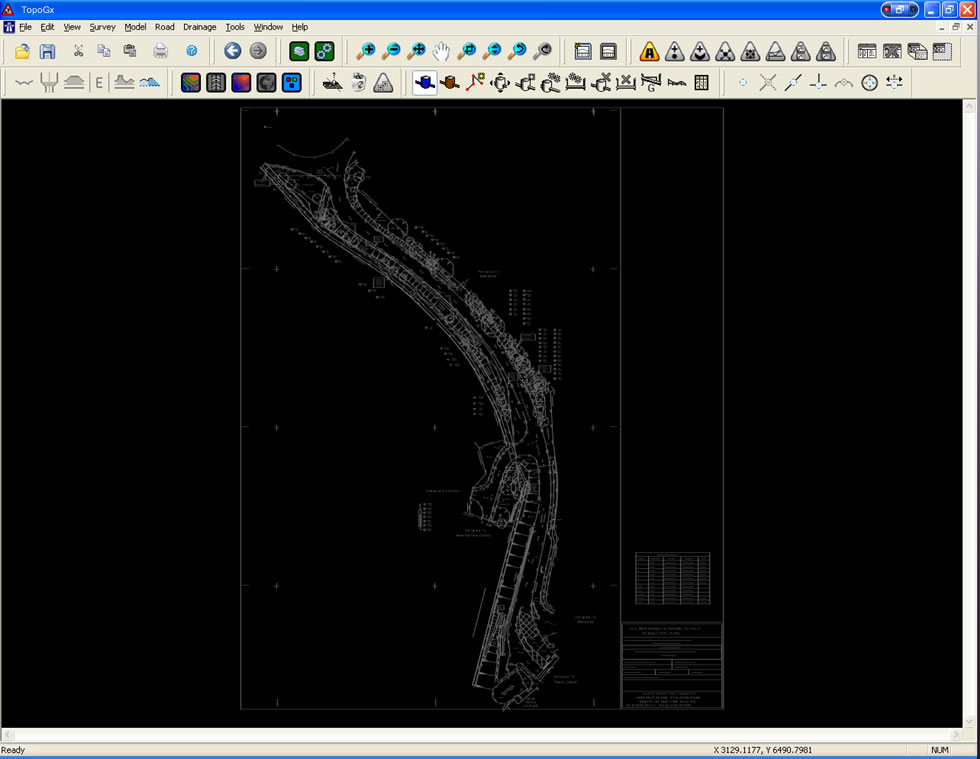Click the blue-framed window view icon
The height and width of the screenshot is (759, 980).
pyautogui.click(x=583, y=51)
